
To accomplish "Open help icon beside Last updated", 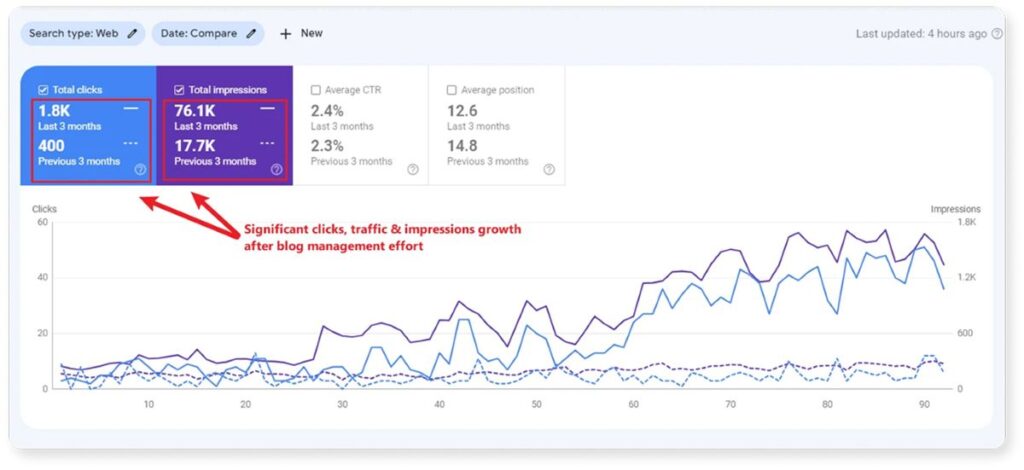I will pyautogui.click(x=996, y=34).
